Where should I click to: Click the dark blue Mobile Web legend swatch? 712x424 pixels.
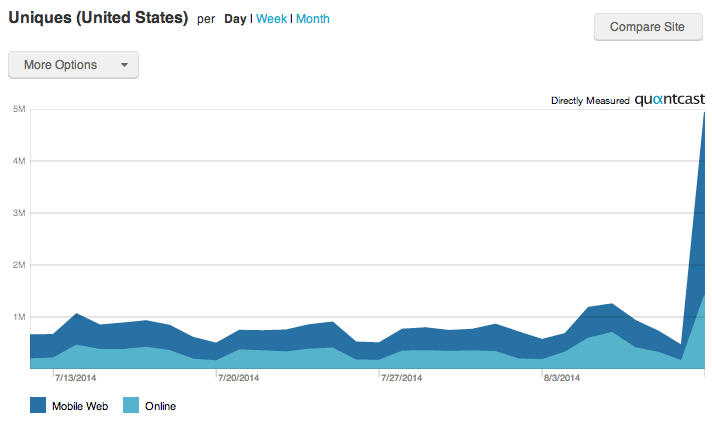tap(38, 405)
